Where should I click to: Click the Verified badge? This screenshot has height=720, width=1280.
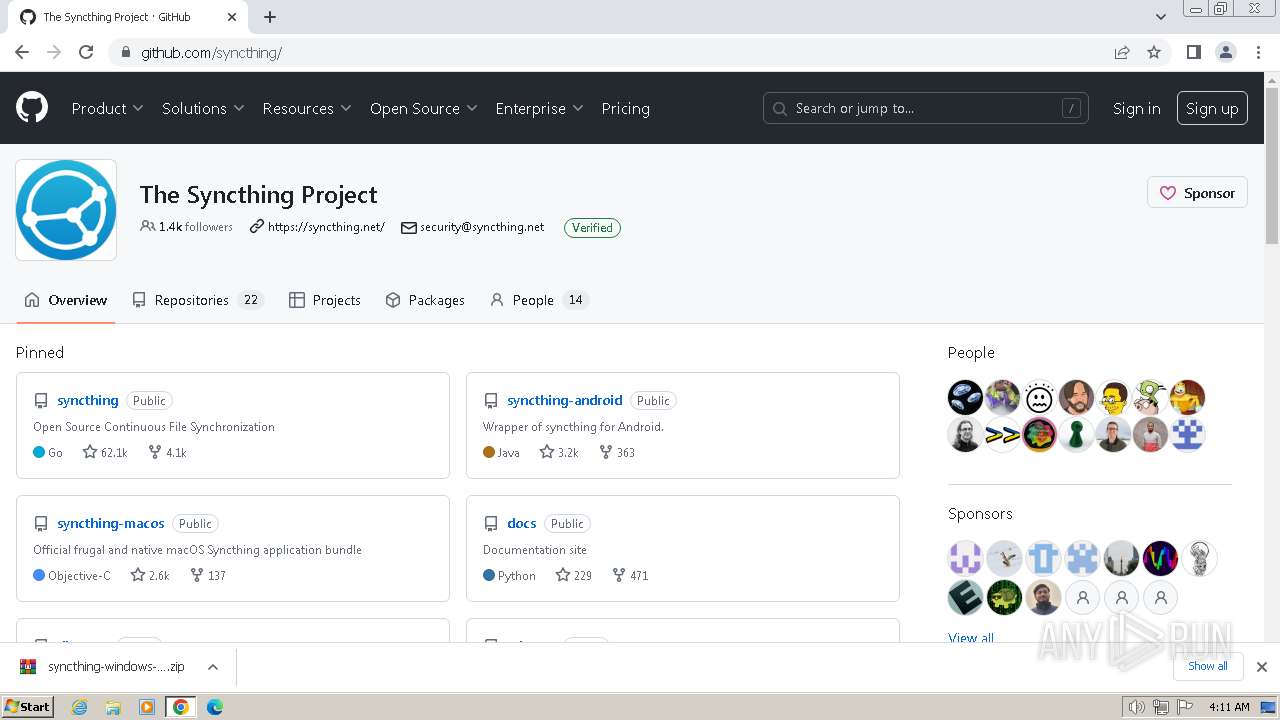click(x=592, y=228)
